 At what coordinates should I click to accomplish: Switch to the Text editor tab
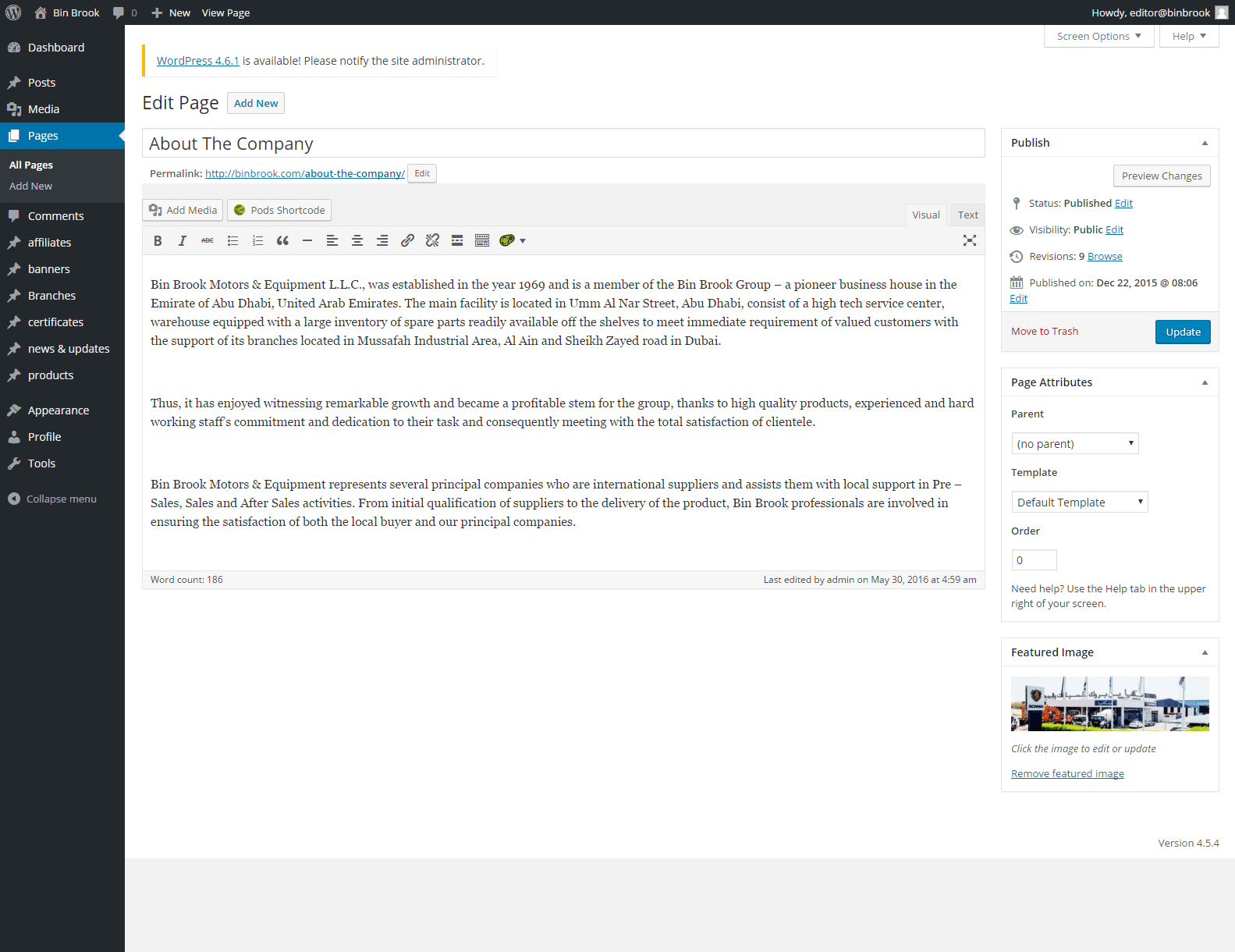[x=967, y=215]
